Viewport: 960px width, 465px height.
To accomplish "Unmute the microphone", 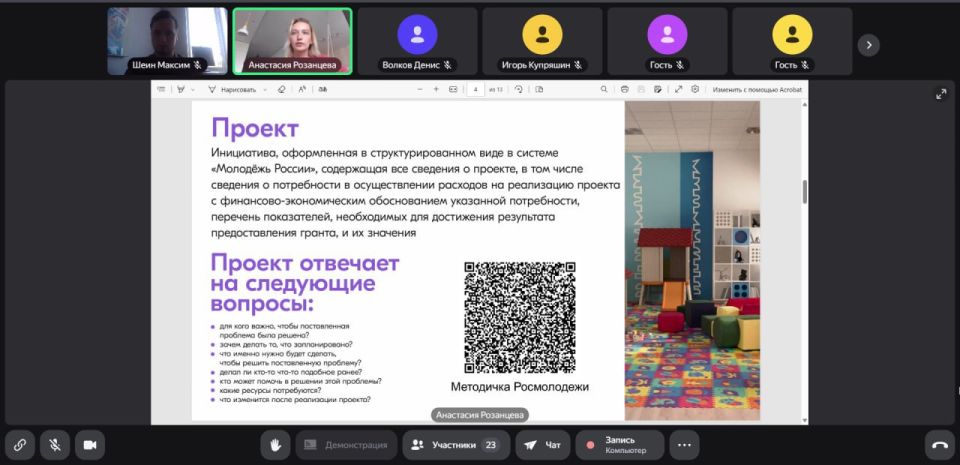I will (x=54, y=445).
